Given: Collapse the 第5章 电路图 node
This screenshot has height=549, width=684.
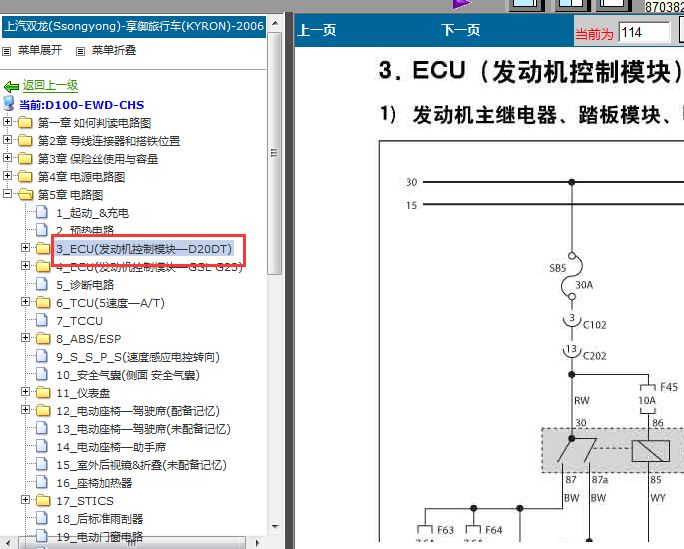Looking at the screenshot, I should pos(7,194).
